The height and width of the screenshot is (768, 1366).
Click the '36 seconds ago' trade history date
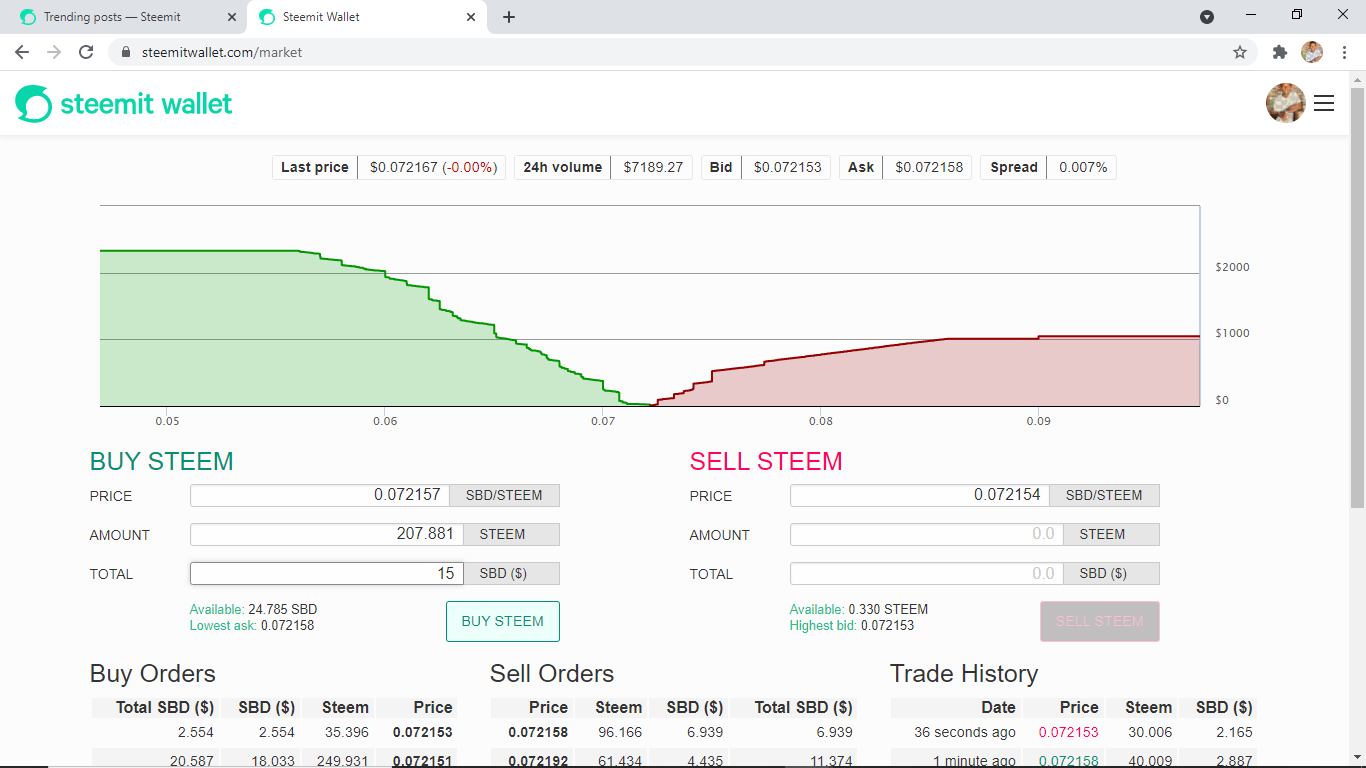[x=965, y=733]
